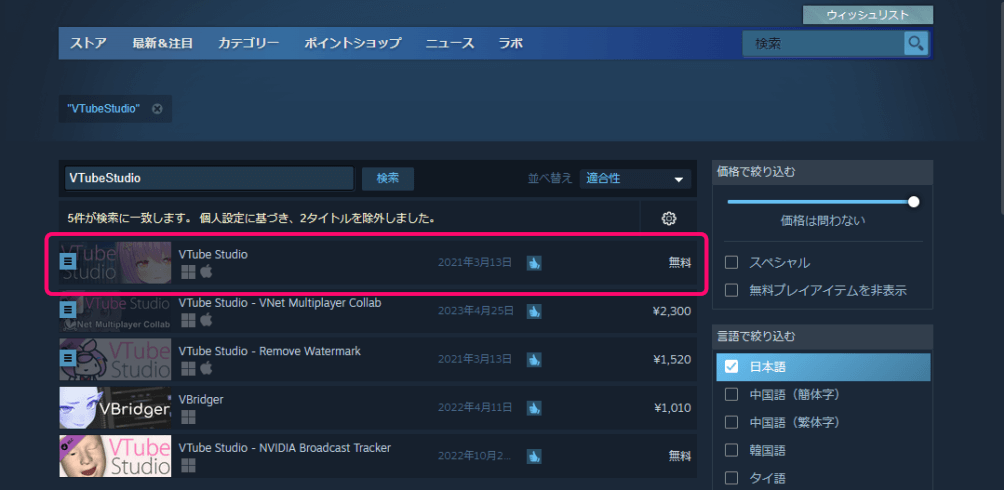
Task: Open VTube Studio - NVIDIA Broadcast Tracker title
Action: (285, 448)
